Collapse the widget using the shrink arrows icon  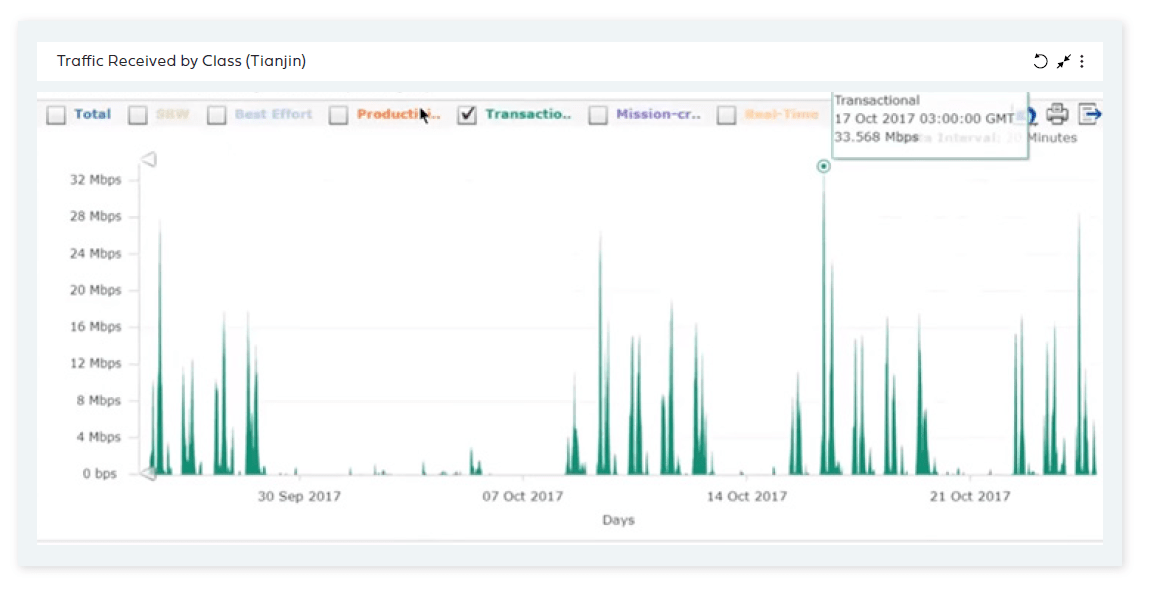click(1063, 61)
